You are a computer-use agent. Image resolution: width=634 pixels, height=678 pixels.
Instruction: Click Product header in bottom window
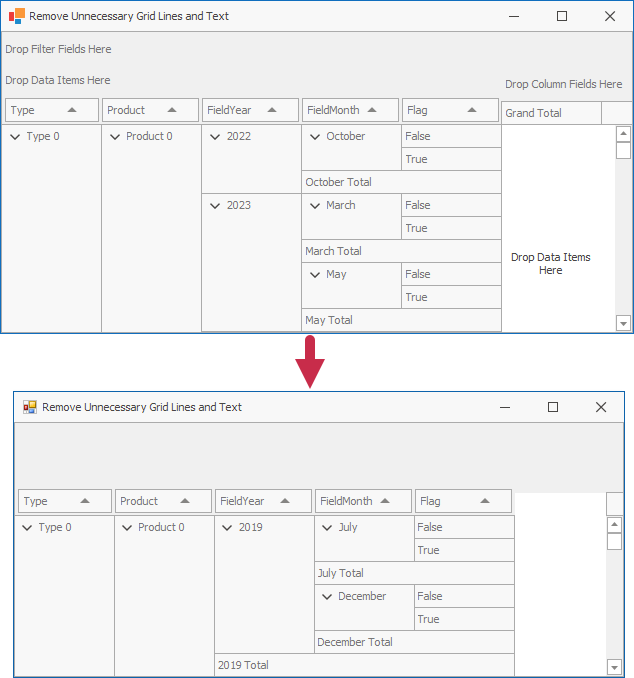point(163,501)
